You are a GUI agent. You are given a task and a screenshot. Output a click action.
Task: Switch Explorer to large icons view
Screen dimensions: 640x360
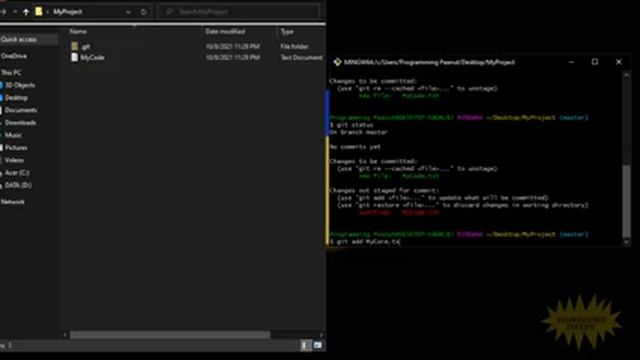coord(318,346)
